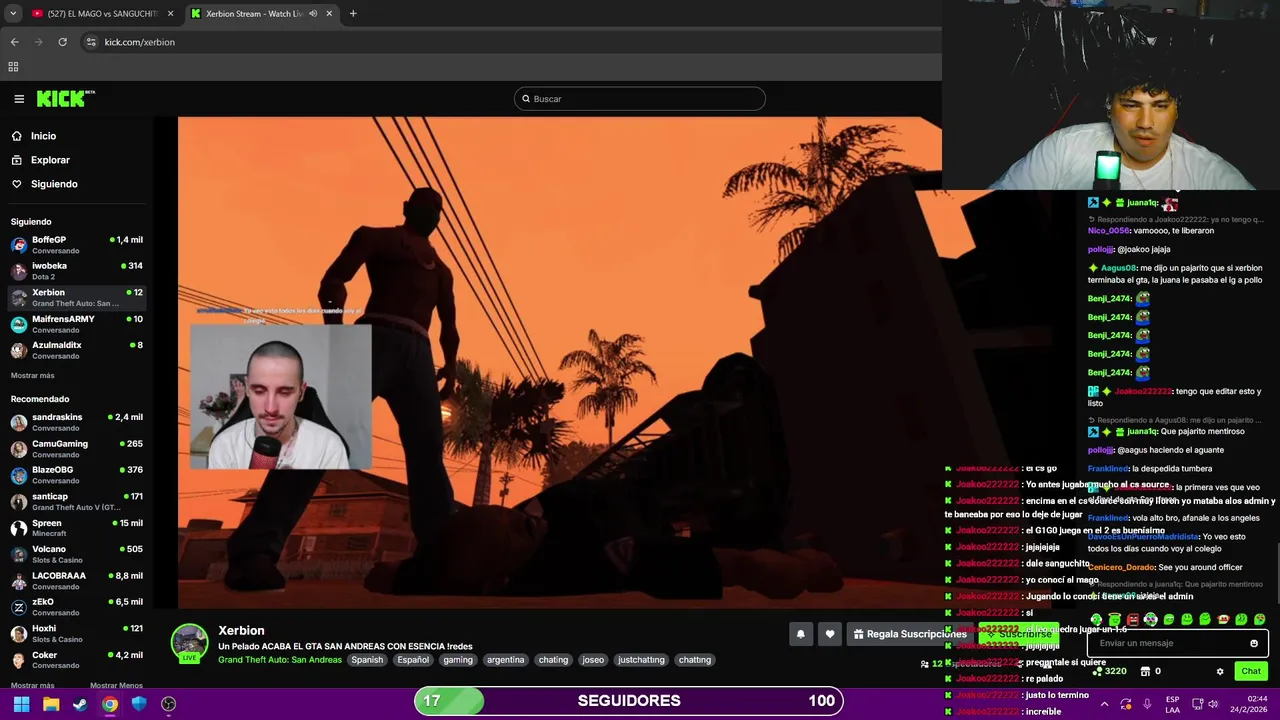
Task: Open chat settings gear
Action: (x=1220, y=671)
